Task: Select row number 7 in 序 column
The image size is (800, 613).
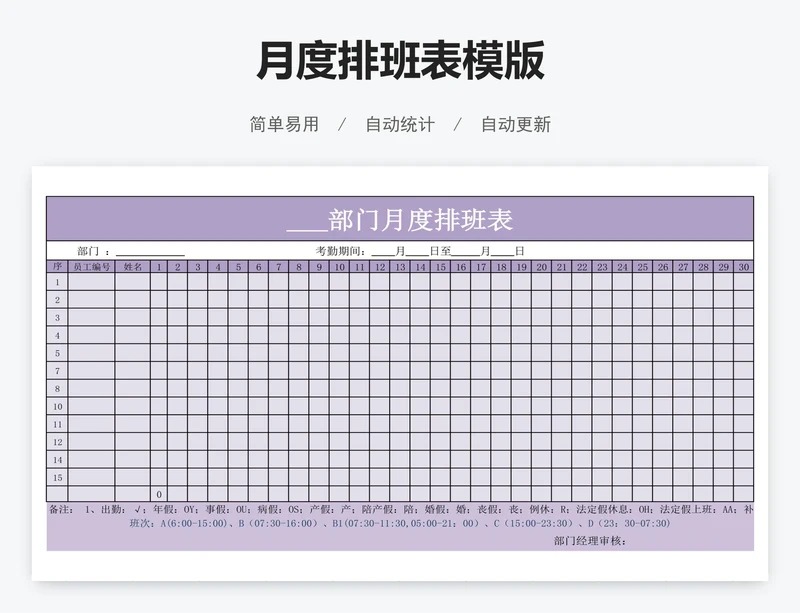Action: [57, 371]
